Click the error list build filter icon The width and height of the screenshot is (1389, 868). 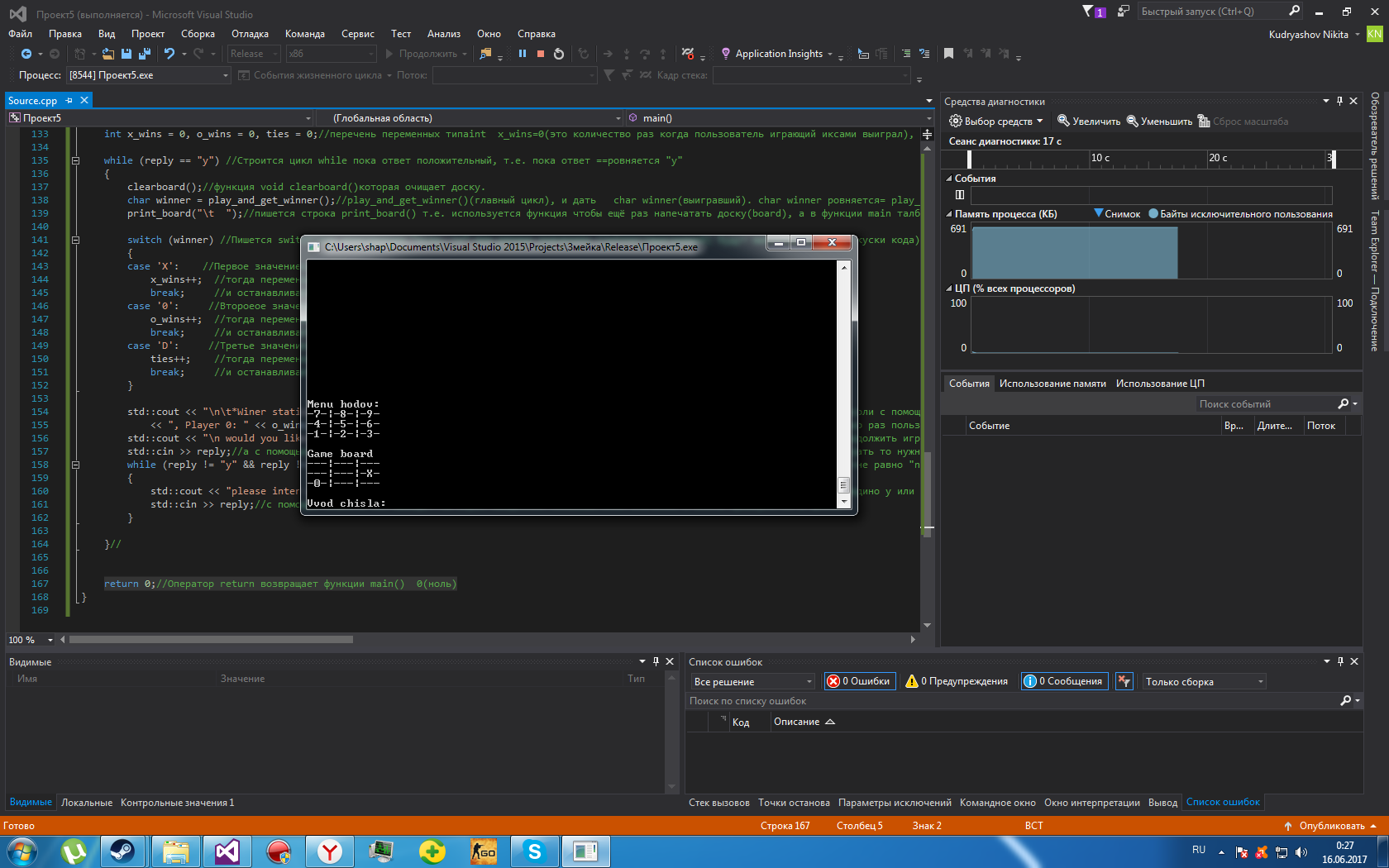[1124, 681]
